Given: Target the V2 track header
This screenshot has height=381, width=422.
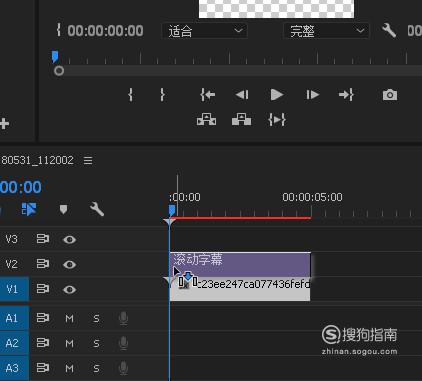Looking at the screenshot, I should (12, 264).
